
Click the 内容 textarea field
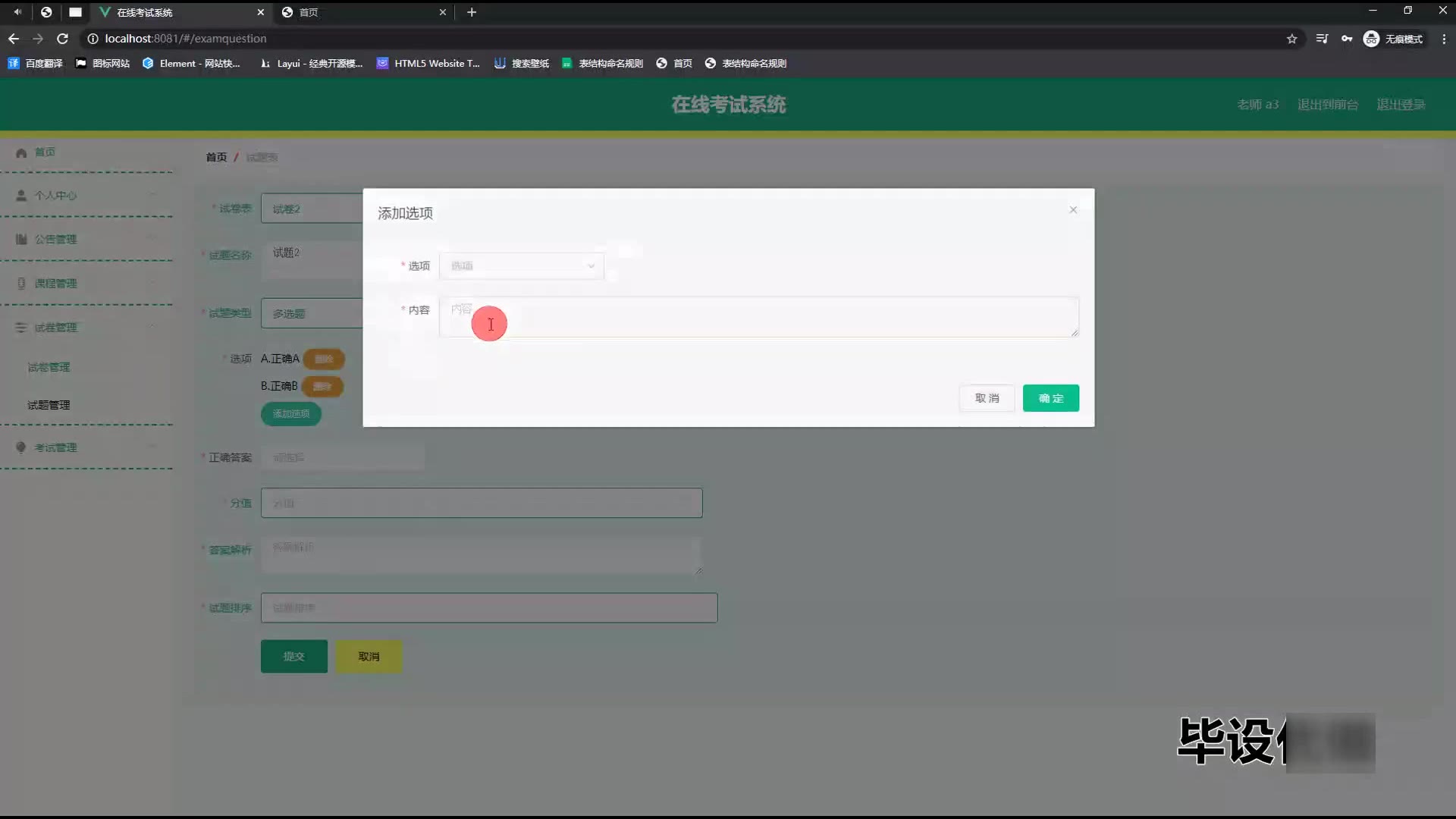[758, 317]
